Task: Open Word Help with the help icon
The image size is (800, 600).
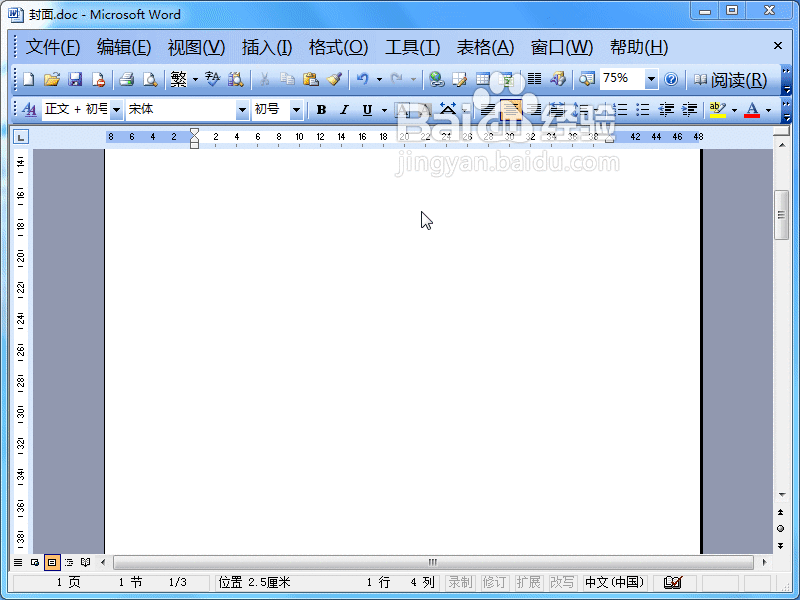Action: point(670,79)
